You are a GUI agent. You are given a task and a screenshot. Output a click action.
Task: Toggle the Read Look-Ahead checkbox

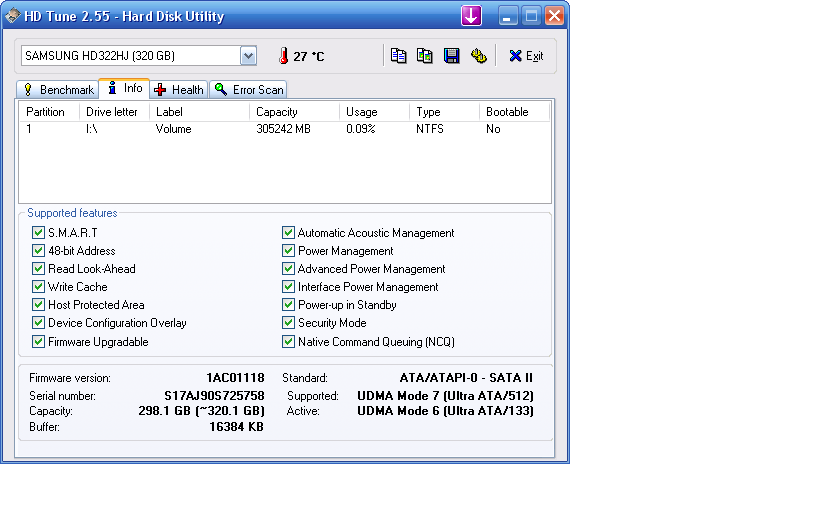point(38,268)
